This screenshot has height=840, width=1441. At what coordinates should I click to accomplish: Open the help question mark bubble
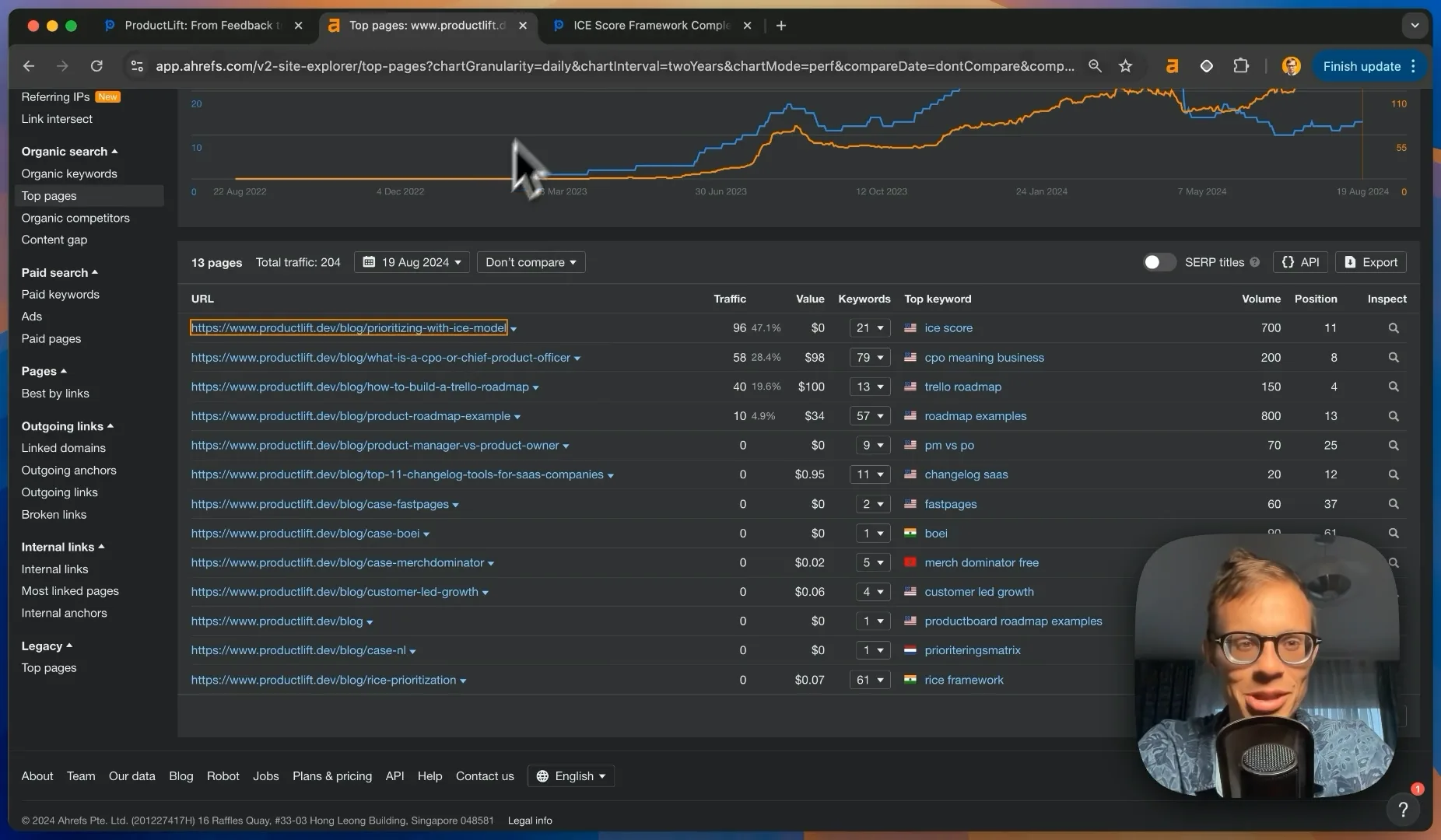point(1403,810)
